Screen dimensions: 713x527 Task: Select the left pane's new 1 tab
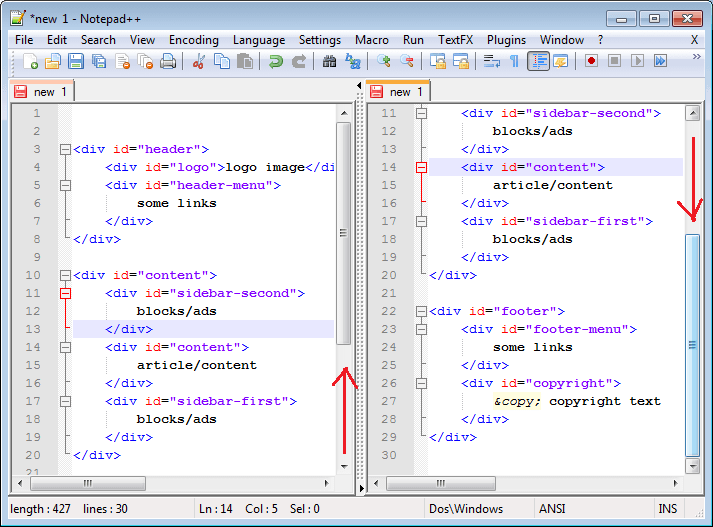click(x=42, y=92)
